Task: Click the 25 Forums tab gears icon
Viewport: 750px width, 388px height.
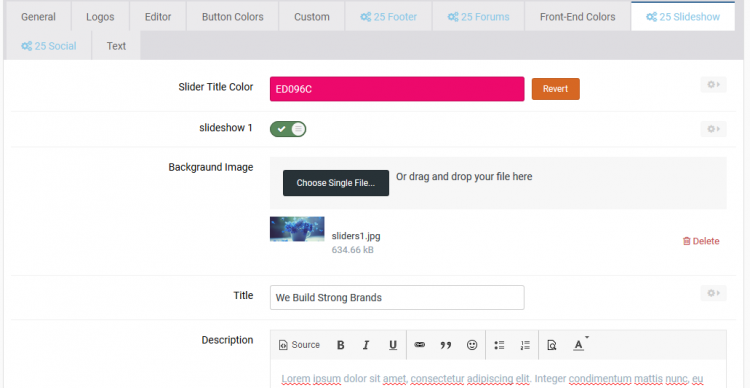Action: pos(453,17)
